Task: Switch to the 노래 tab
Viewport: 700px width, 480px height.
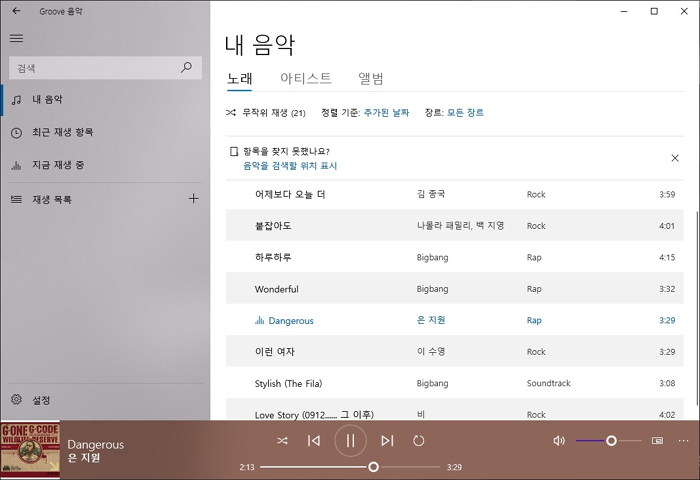Action: coord(239,79)
